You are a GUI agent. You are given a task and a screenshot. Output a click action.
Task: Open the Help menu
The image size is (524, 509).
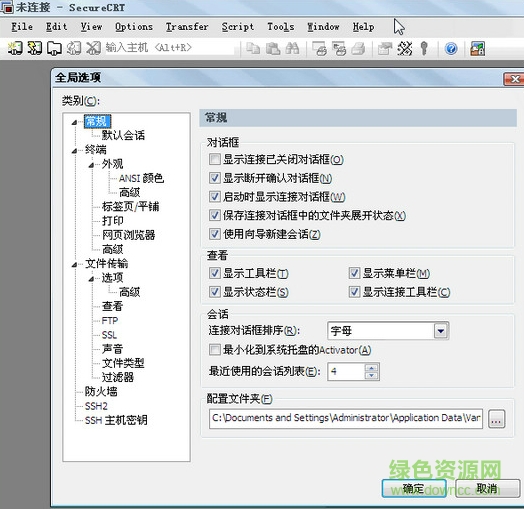[364, 27]
